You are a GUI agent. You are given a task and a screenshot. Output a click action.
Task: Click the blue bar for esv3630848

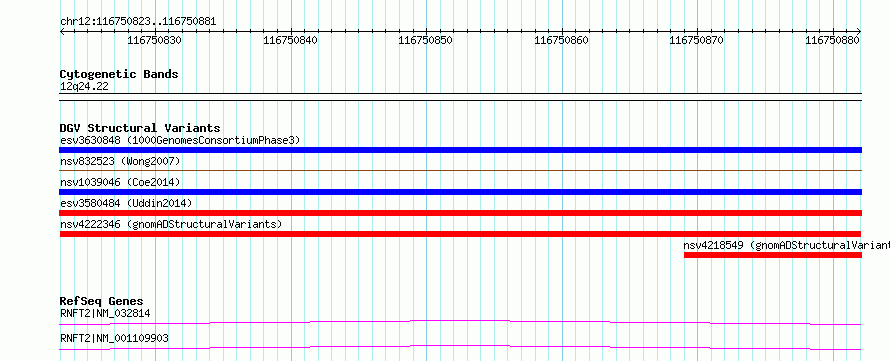point(460,150)
